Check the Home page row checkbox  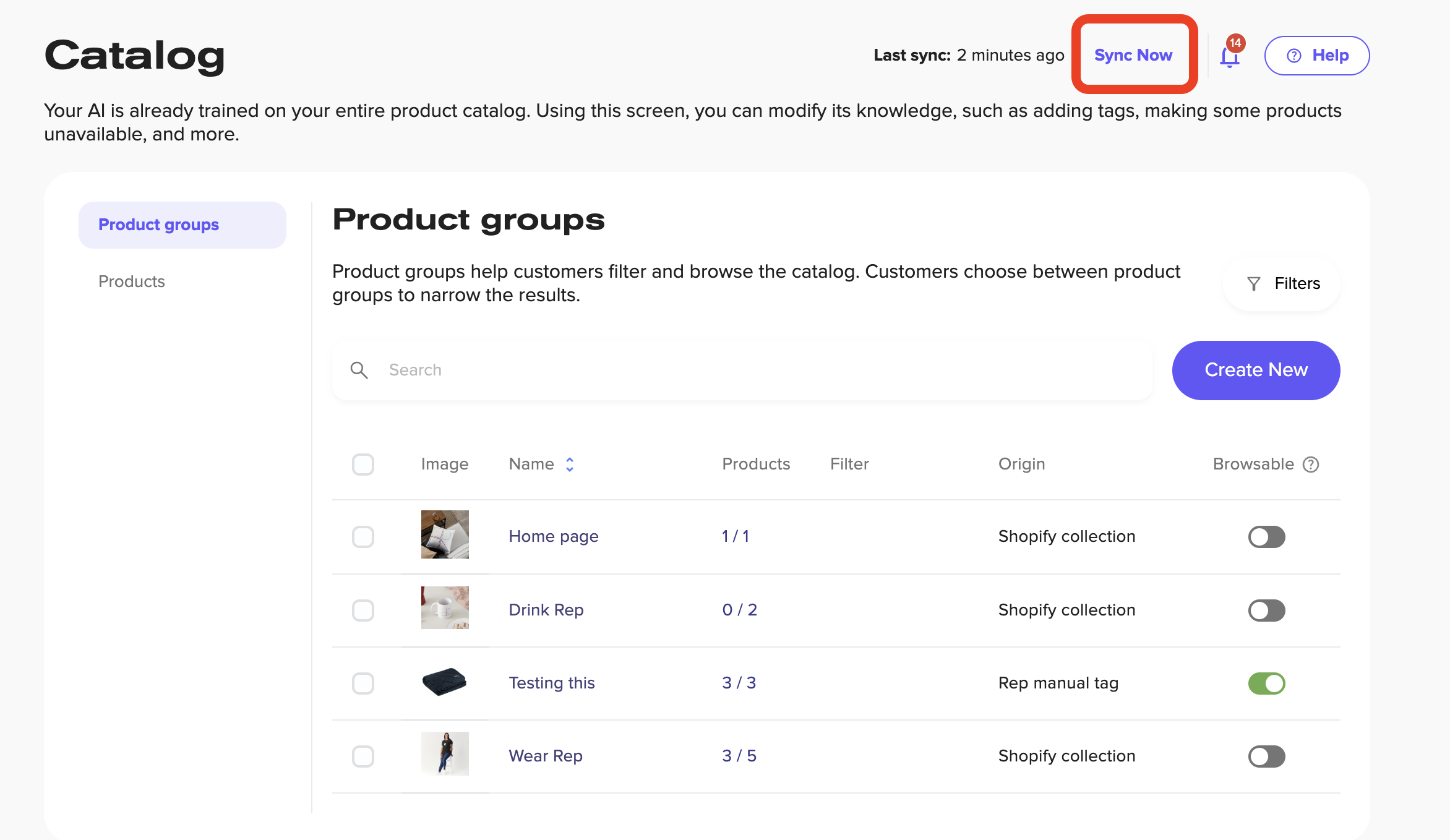[x=363, y=537]
